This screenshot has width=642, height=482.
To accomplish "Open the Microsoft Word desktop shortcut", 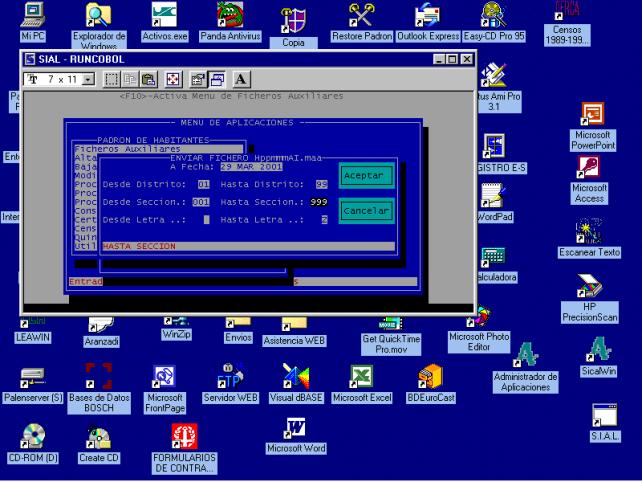I will [x=296, y=436].
